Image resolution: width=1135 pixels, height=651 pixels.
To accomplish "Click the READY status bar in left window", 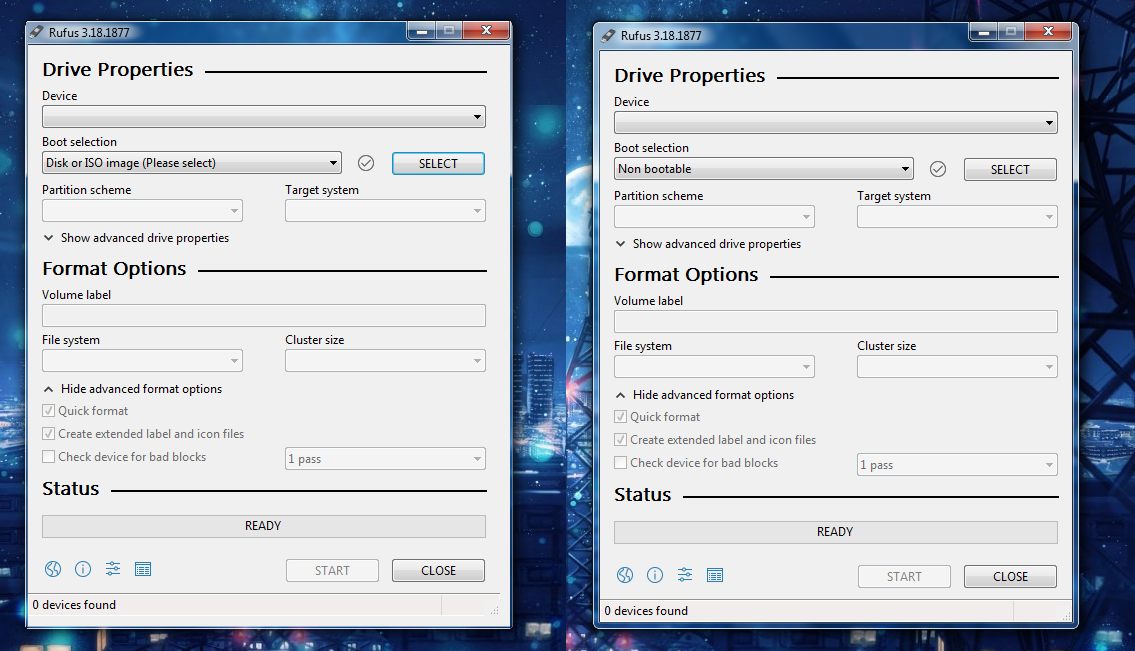I will point(263,526).
